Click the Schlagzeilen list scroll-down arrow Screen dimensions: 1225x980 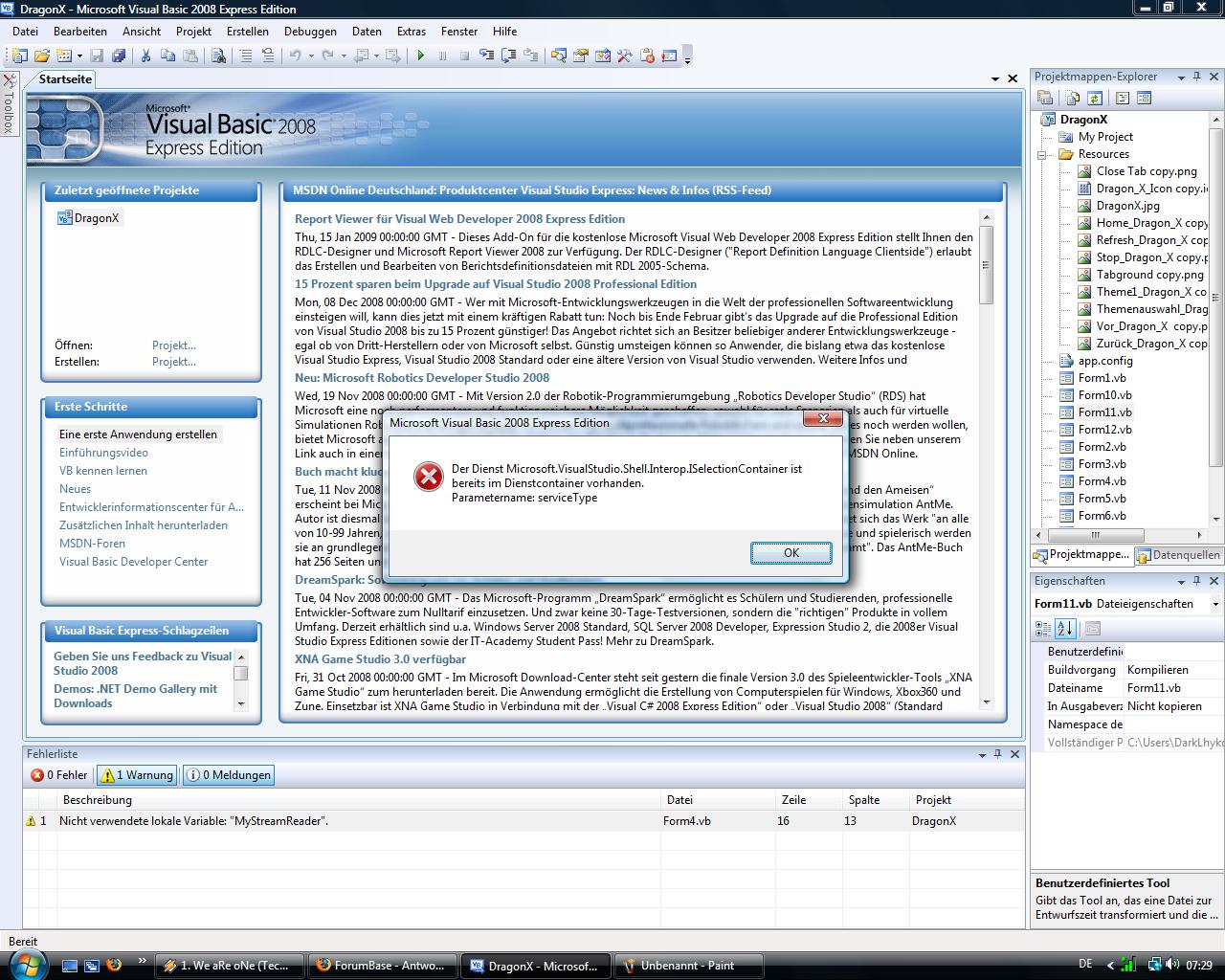tap(240, 703)
